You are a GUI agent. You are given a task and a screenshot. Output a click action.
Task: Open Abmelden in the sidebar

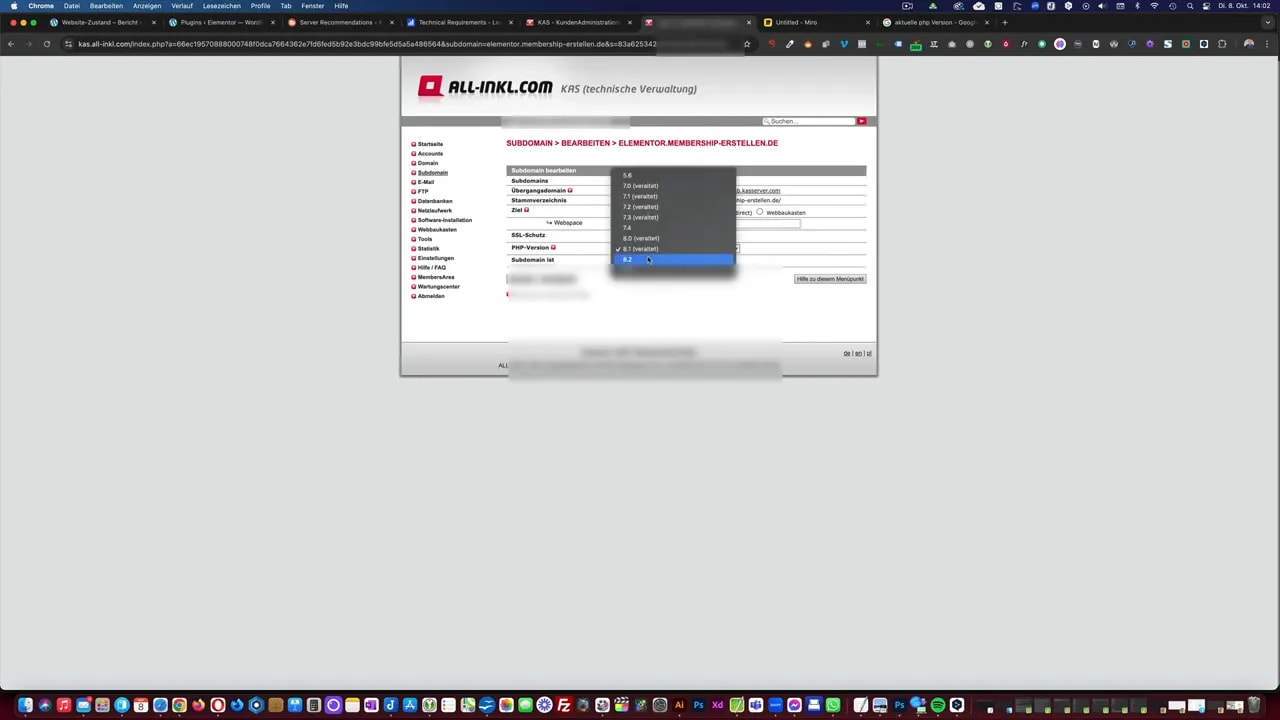pyautogui.click(x=430, y=296)
